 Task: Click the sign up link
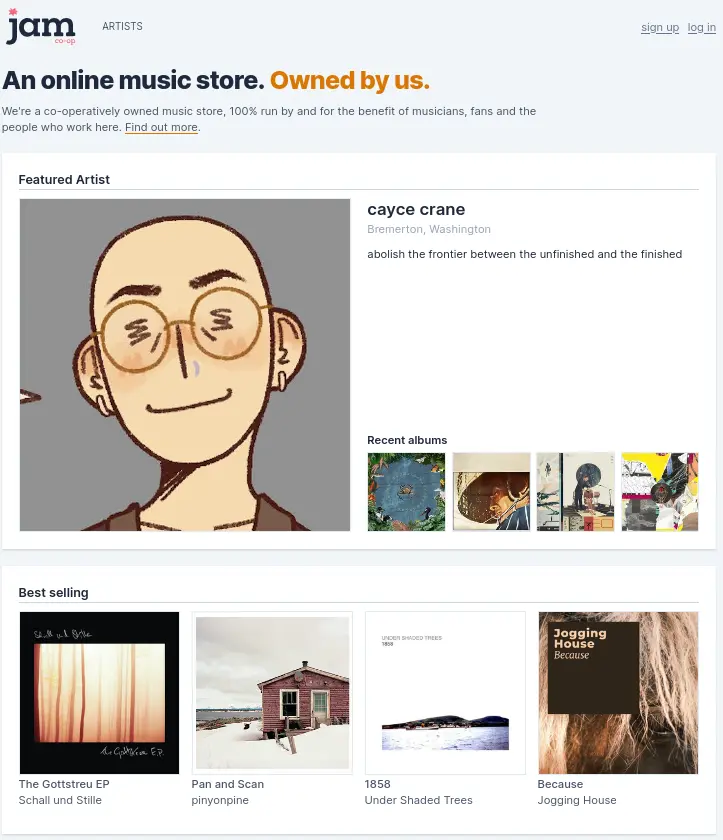pyautogui.click(x=659, y=27)
